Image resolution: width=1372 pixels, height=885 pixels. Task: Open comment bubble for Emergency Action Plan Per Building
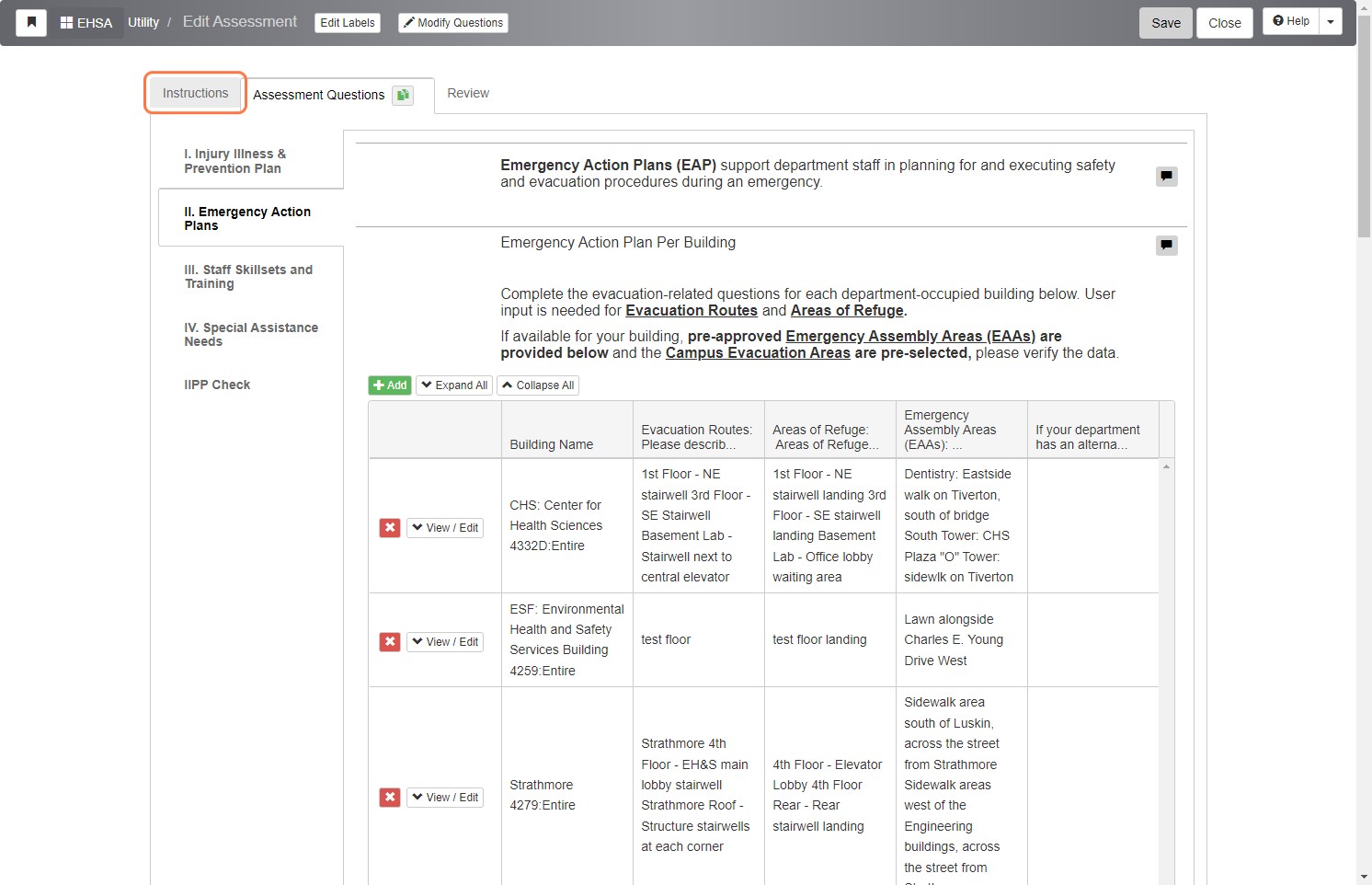pos(1166,245)
